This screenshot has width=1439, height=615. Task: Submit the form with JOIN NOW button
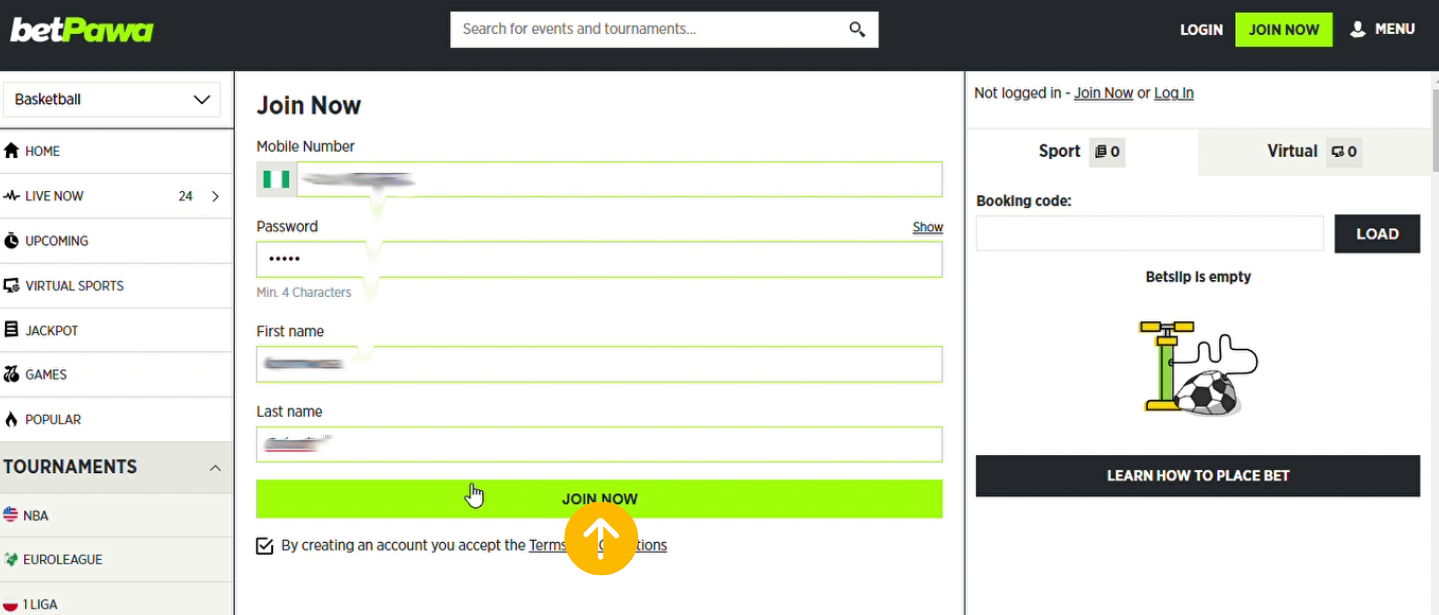point(599,499)
